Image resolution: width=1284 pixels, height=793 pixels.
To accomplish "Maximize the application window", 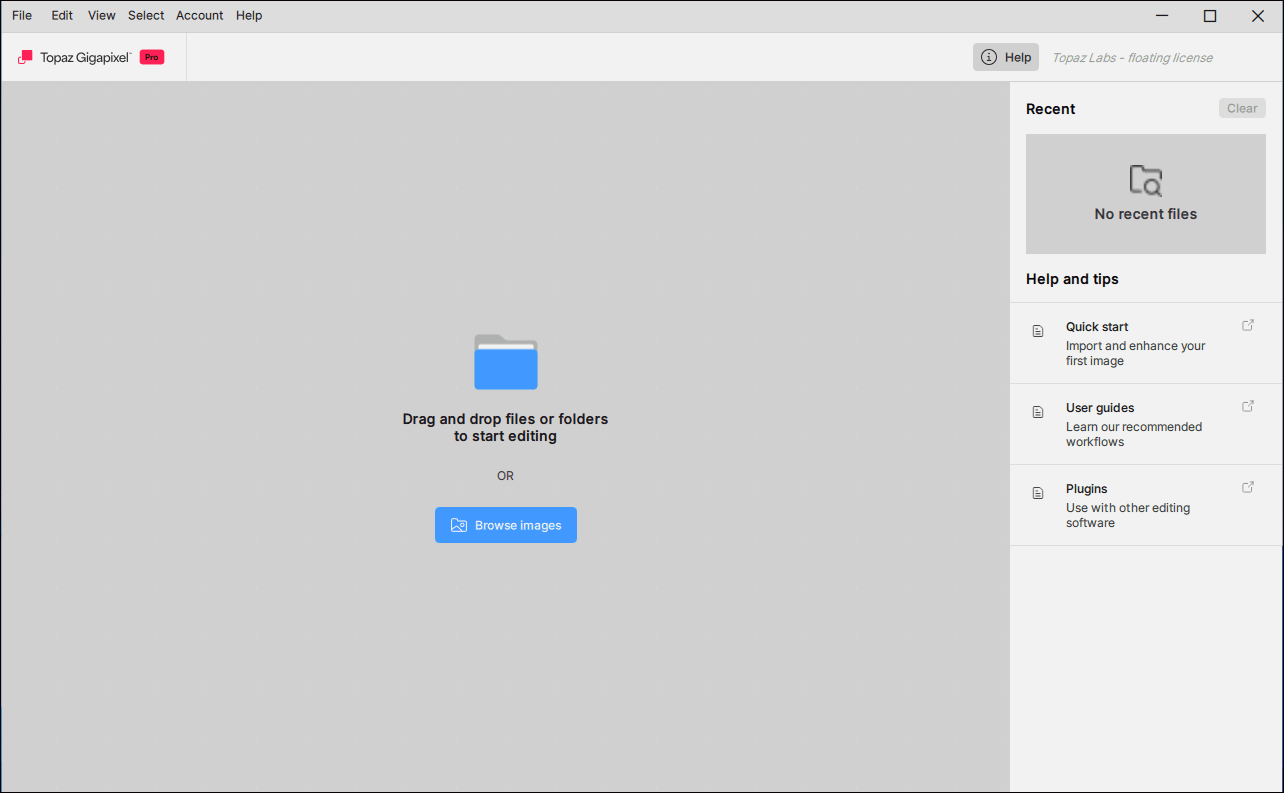I will pyautogui.click(x=1210, y=16).
